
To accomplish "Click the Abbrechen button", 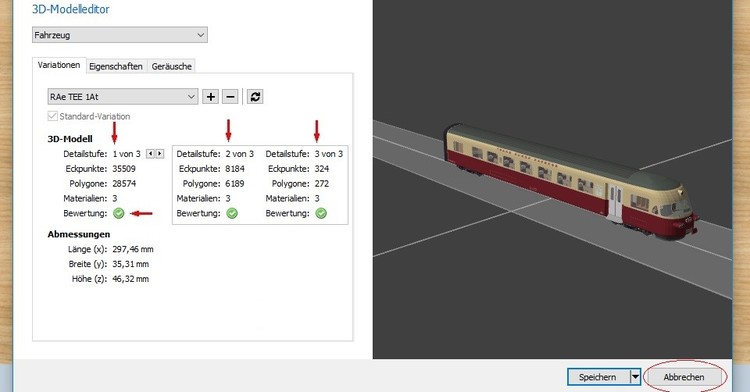I will click(684, 377).
